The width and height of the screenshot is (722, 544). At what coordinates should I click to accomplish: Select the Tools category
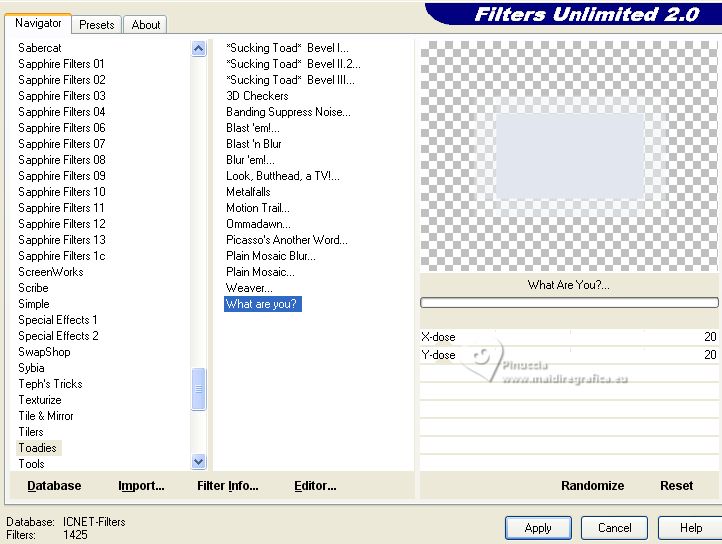point(31,464)
